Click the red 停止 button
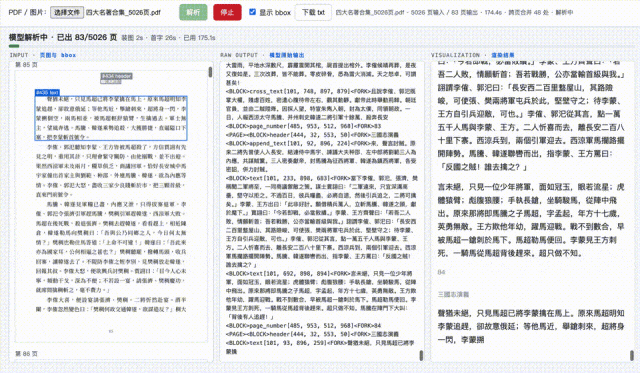This screenshot has height=373, width=640. coord(227,12)
